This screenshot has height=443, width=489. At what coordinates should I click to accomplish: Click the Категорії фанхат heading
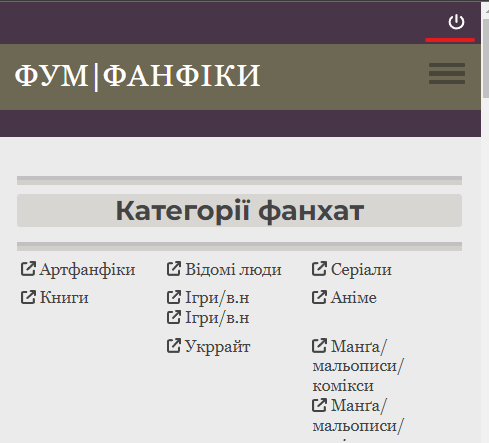[x=239, y=211]
